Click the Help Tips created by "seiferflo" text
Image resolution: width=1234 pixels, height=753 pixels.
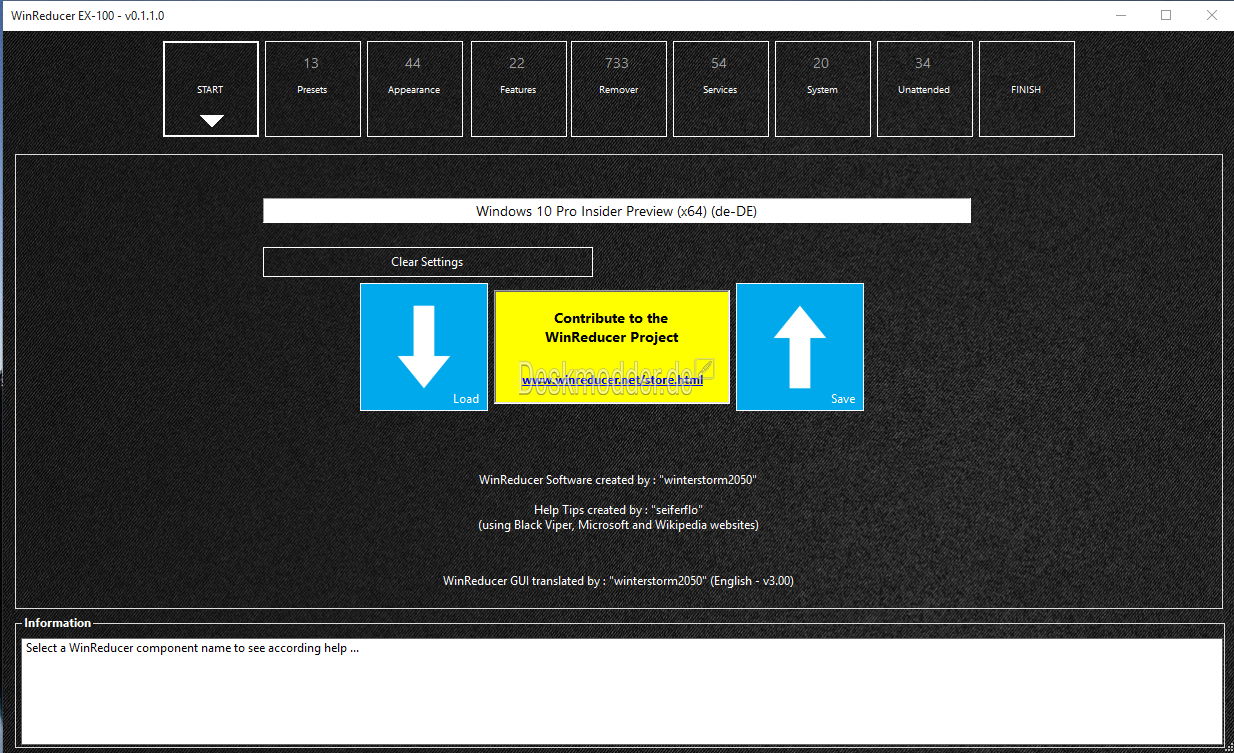617,510
